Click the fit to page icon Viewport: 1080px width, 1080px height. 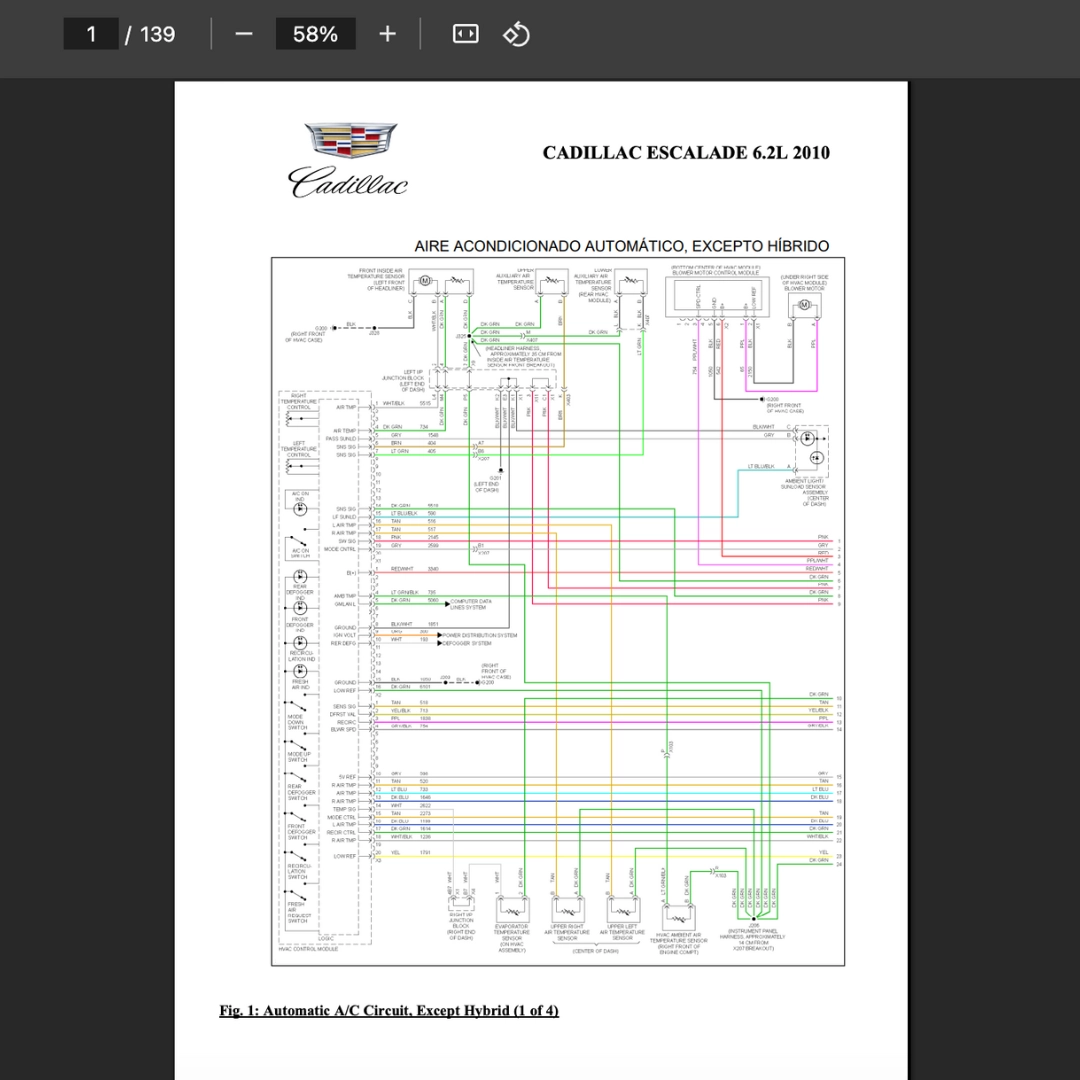tap(466, 34)
